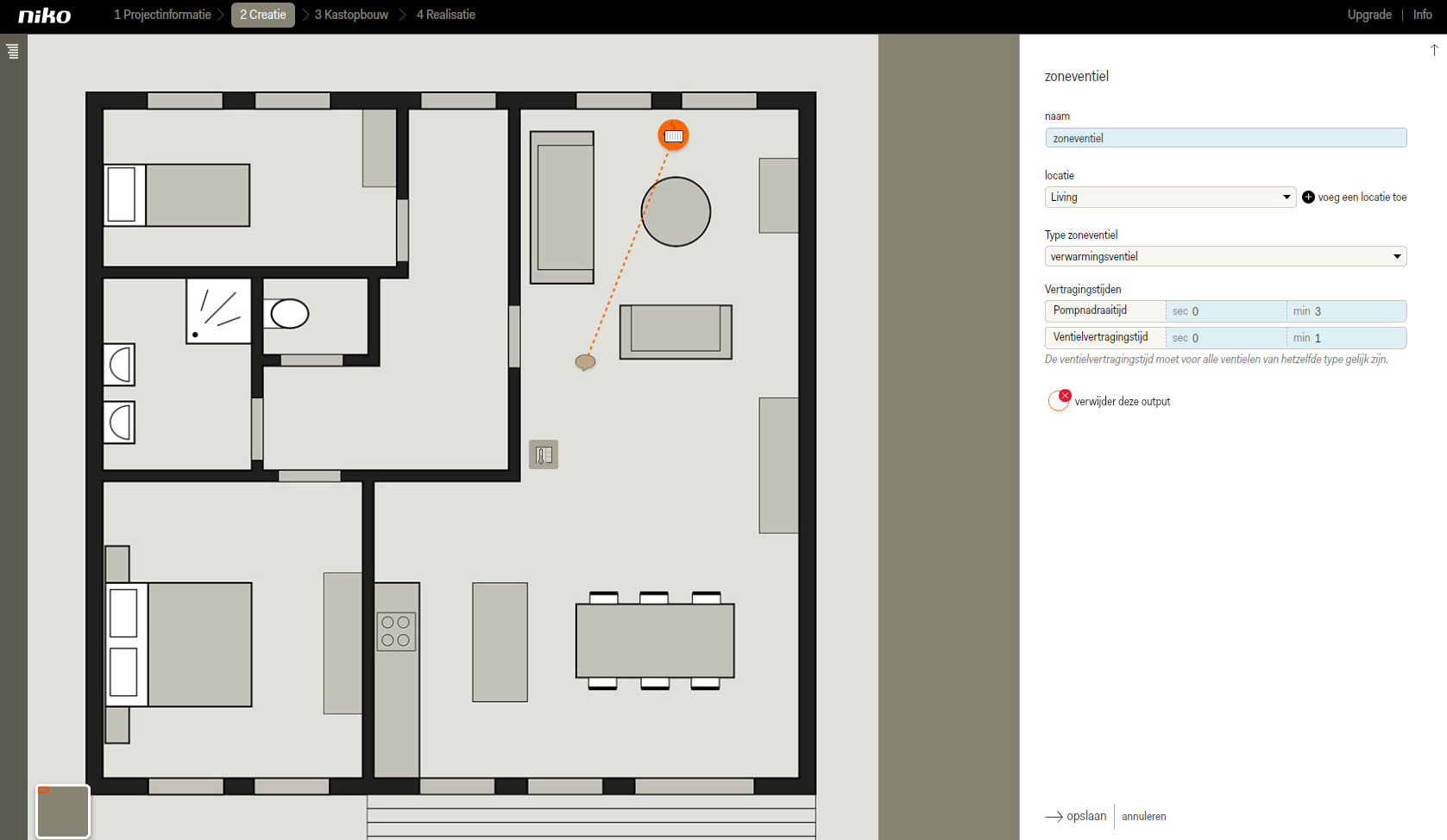Click the Pompnadraaitijd sec field
Screen dimensions: 1447x840
pyautogui.click(x=1225, y=311)
